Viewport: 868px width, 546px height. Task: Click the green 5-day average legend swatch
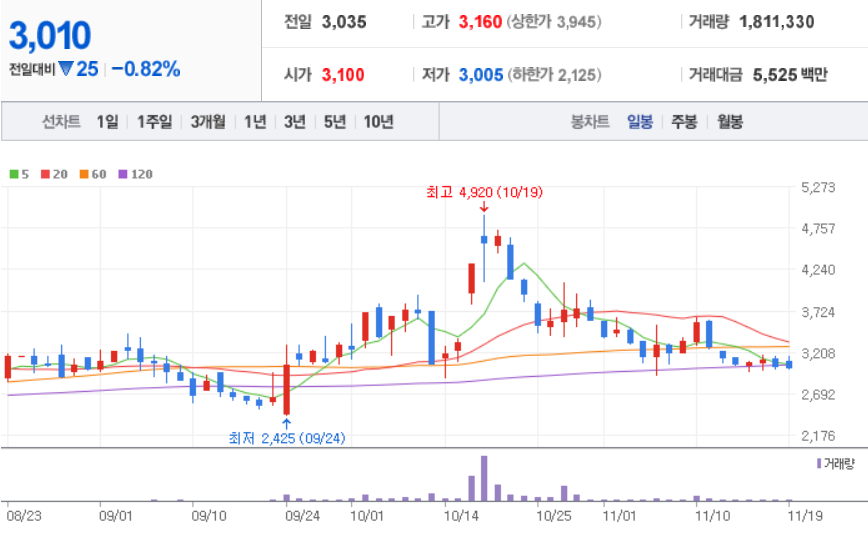coord(14,174)
